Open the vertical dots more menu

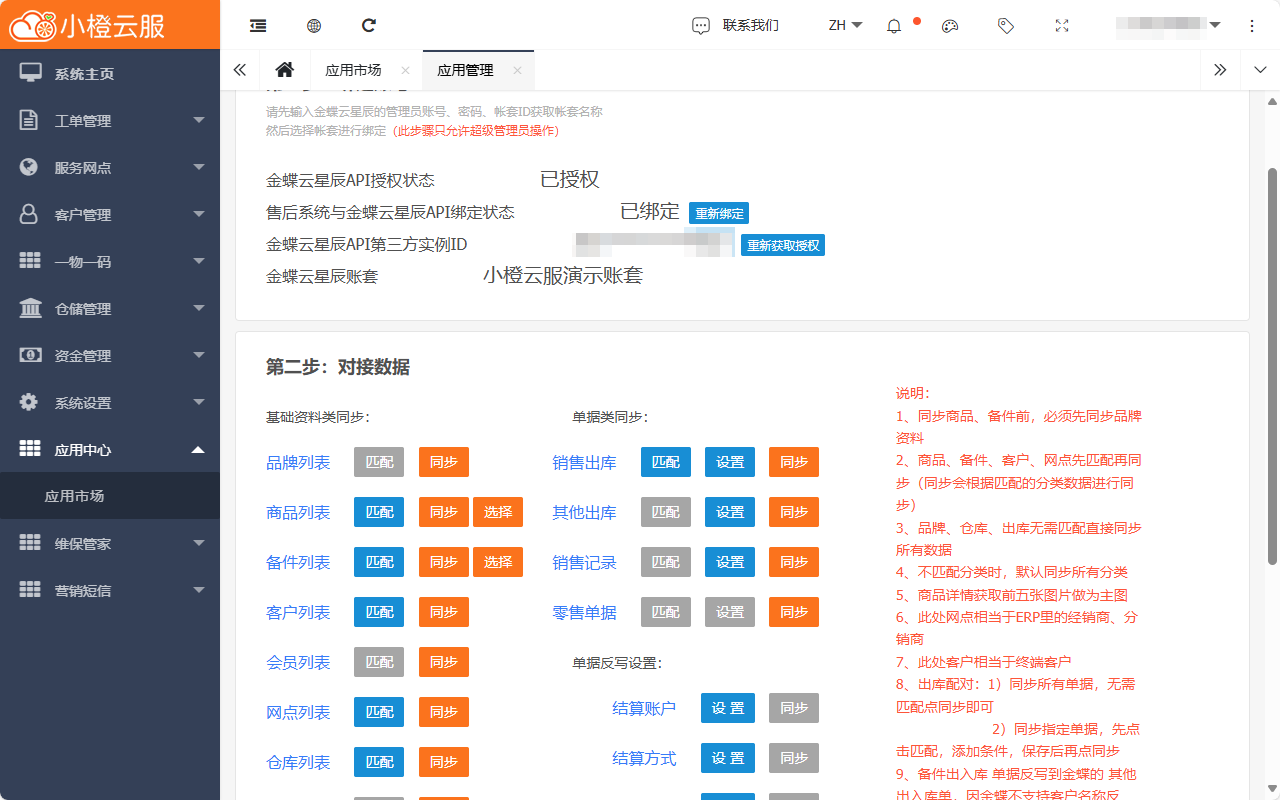[x=1252, y=26]
